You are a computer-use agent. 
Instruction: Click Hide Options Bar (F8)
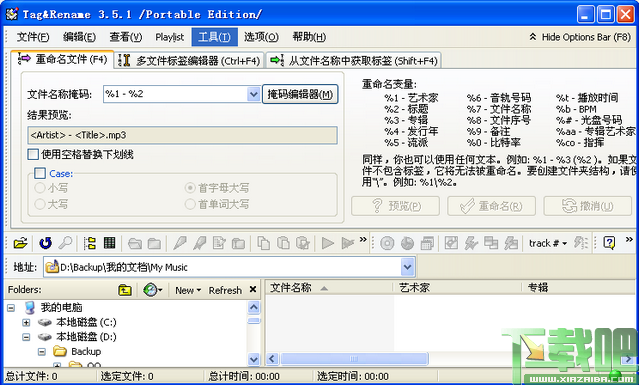(580, 37)
